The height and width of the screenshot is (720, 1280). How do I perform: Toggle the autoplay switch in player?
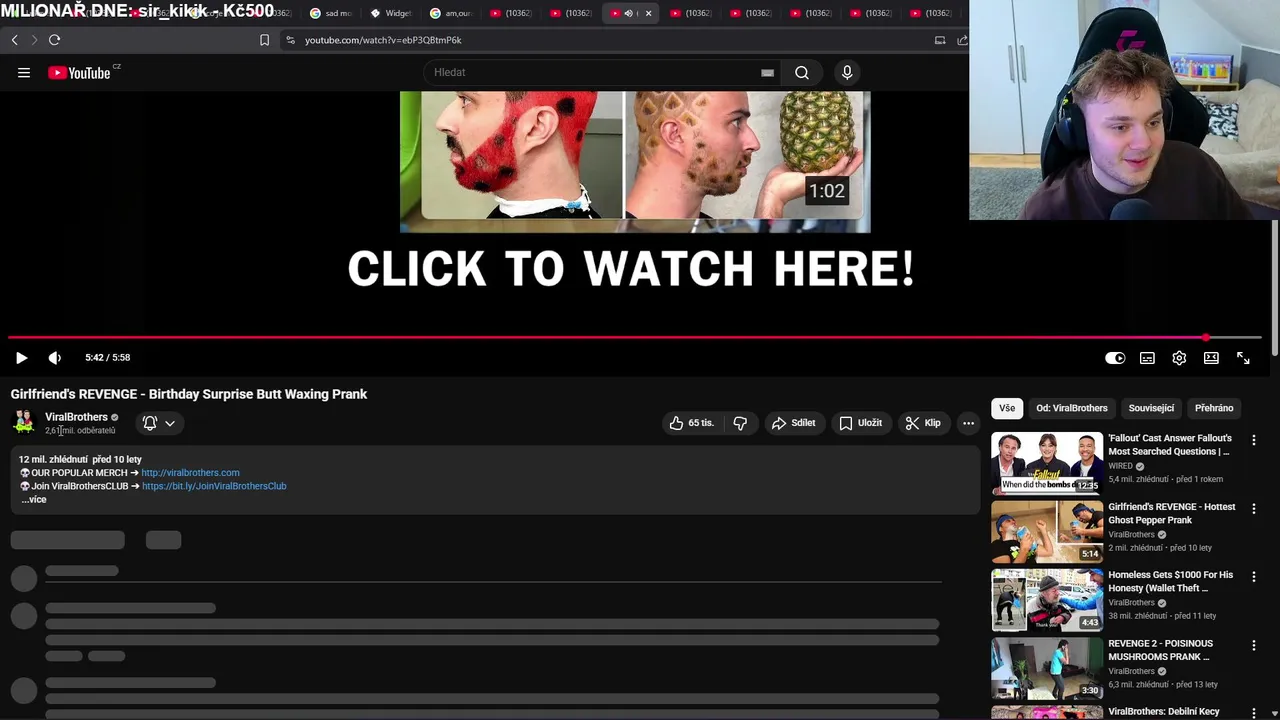click(x=1115, y=358)
